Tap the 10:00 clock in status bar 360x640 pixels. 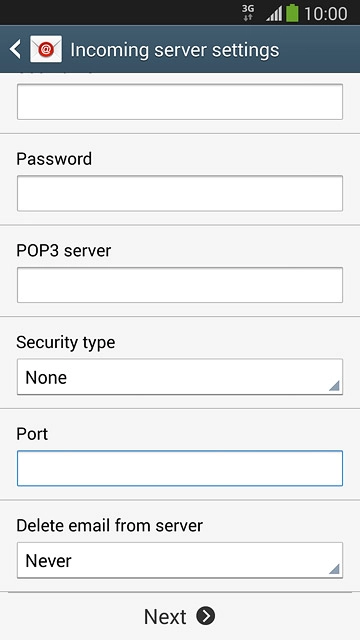(326, 14)
